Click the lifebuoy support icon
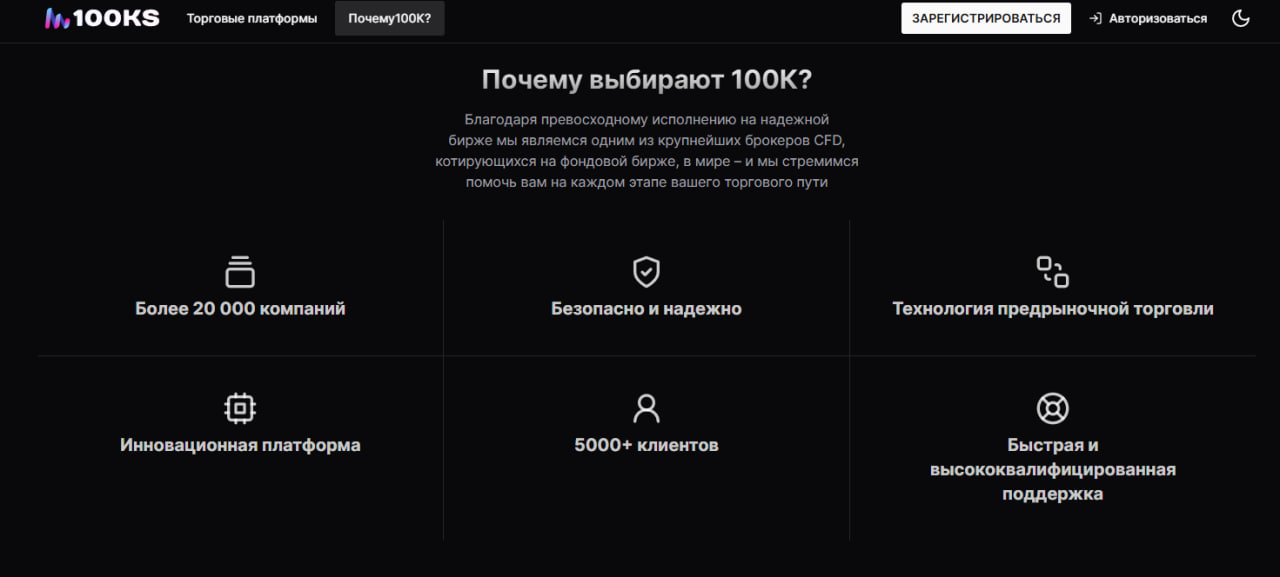This screenshot has width=1280, height=577. click(1052, 408)
